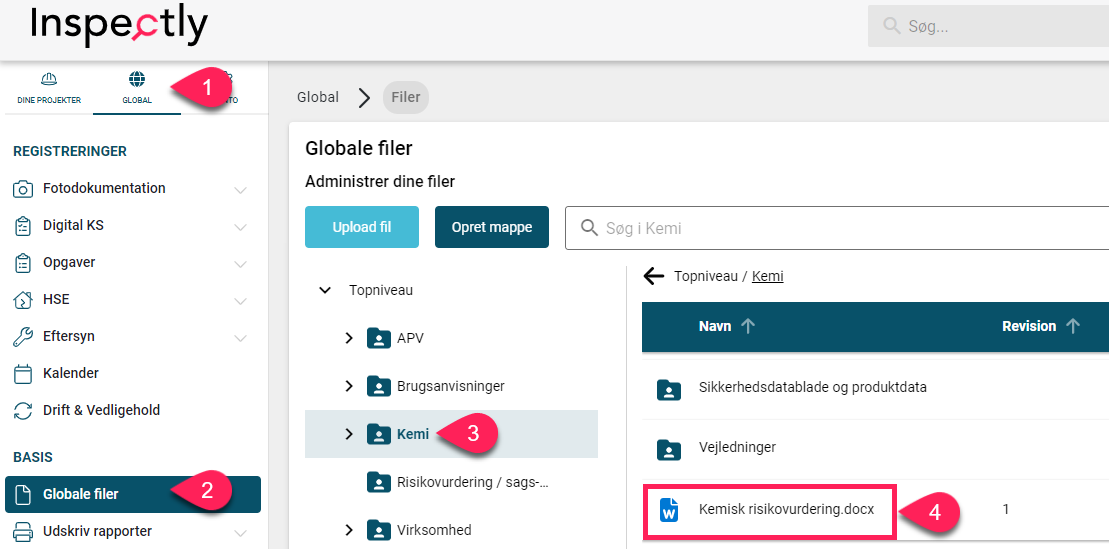Open Opgaver menu item

69,262
